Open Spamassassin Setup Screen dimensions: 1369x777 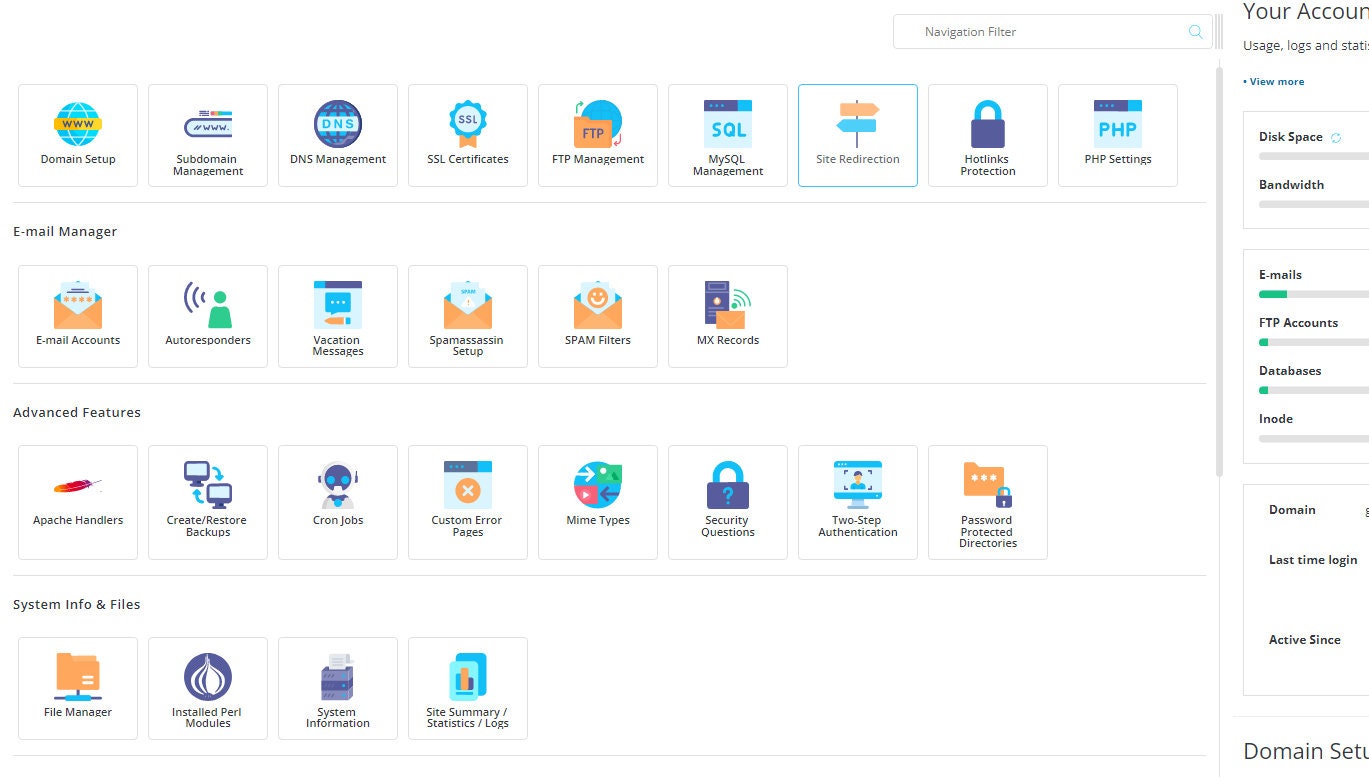click(x=467, y=316)
